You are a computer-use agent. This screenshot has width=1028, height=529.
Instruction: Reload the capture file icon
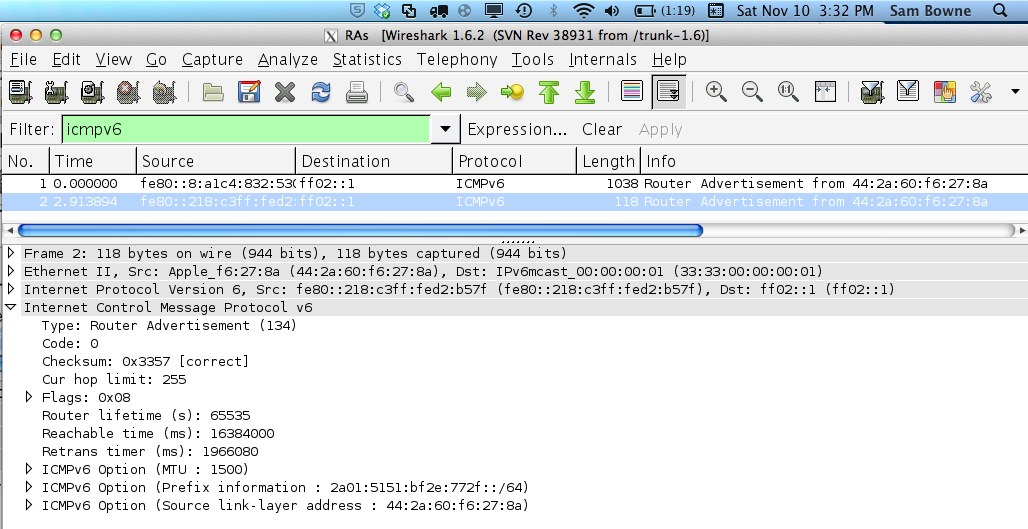point(321,92)
